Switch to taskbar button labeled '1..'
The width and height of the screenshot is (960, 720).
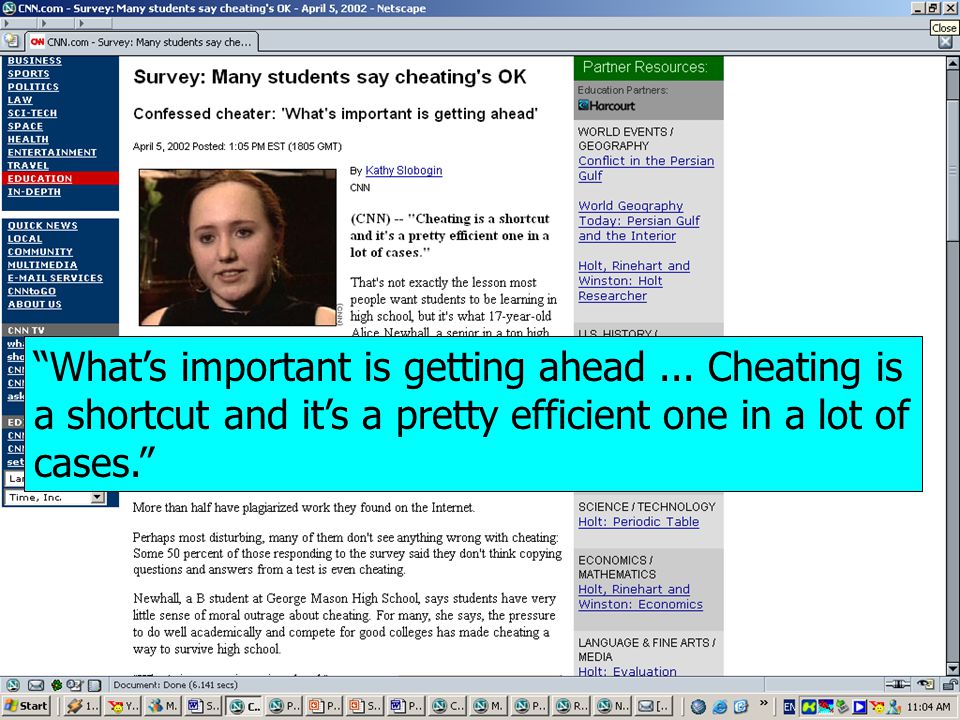[83, 706]
